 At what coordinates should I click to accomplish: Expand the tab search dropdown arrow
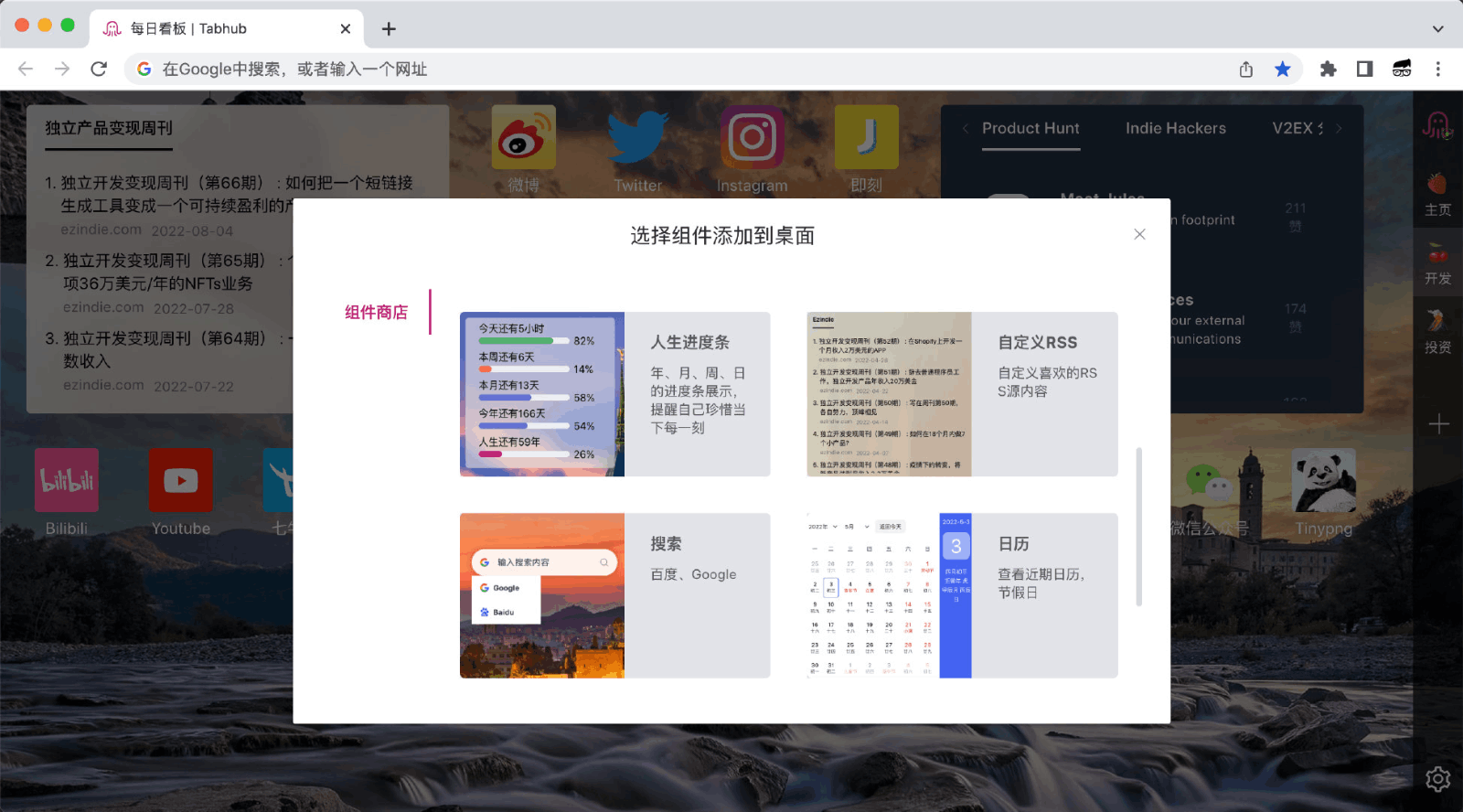coord(1437,28)
